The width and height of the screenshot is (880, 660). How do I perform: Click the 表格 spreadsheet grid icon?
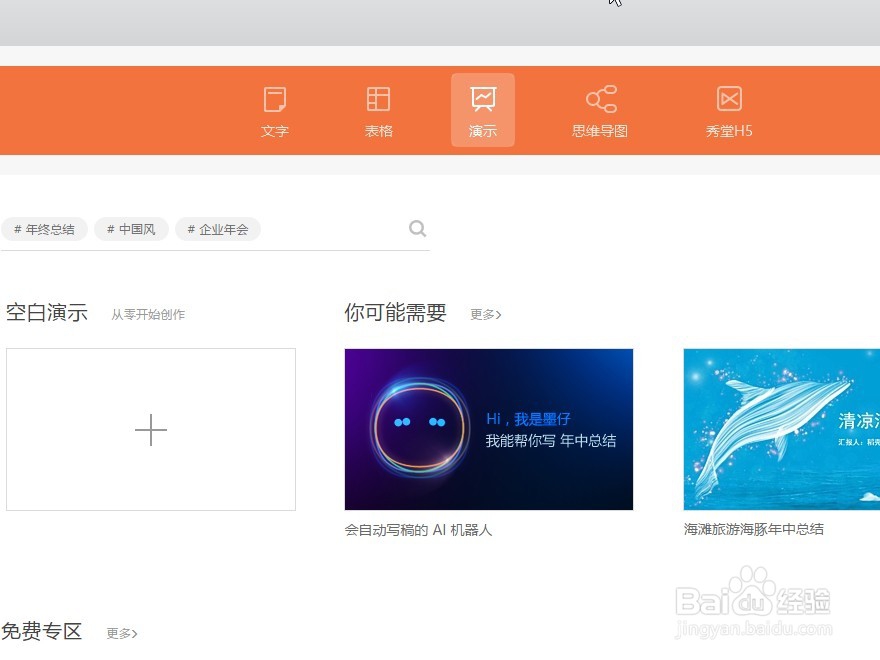click(x=378, y=98)
